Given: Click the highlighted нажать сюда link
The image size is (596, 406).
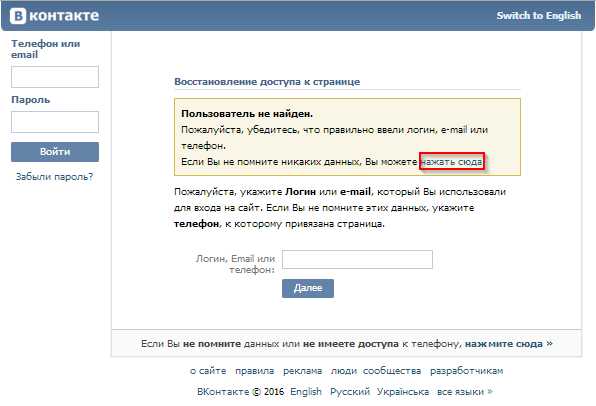Looking at the screenshot, I should 452,162.
